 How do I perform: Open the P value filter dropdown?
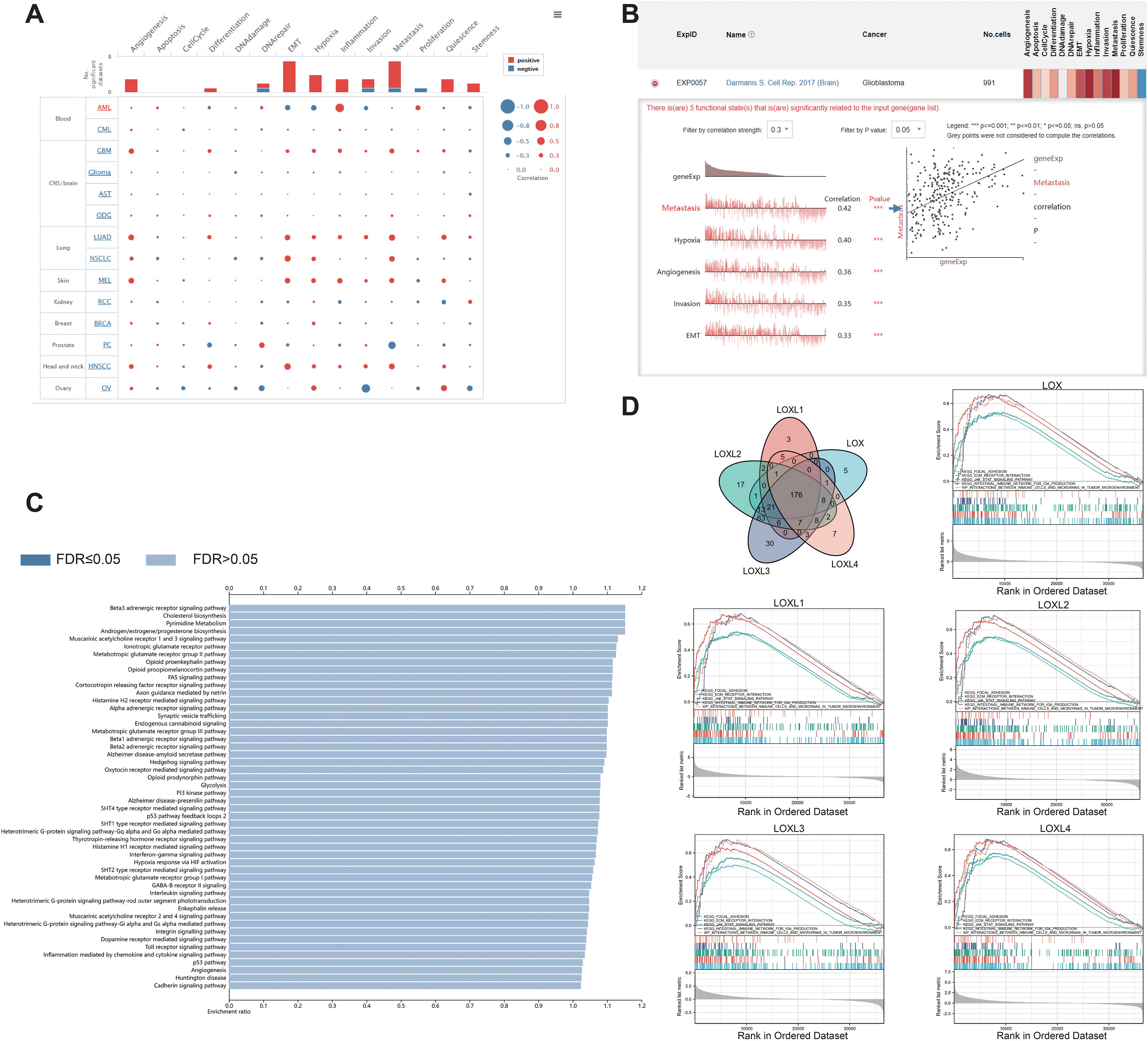(908, 130)
